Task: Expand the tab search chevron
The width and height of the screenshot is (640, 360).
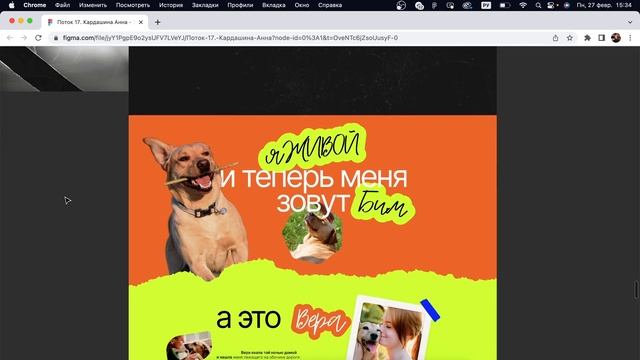Action: click(630, 22)
